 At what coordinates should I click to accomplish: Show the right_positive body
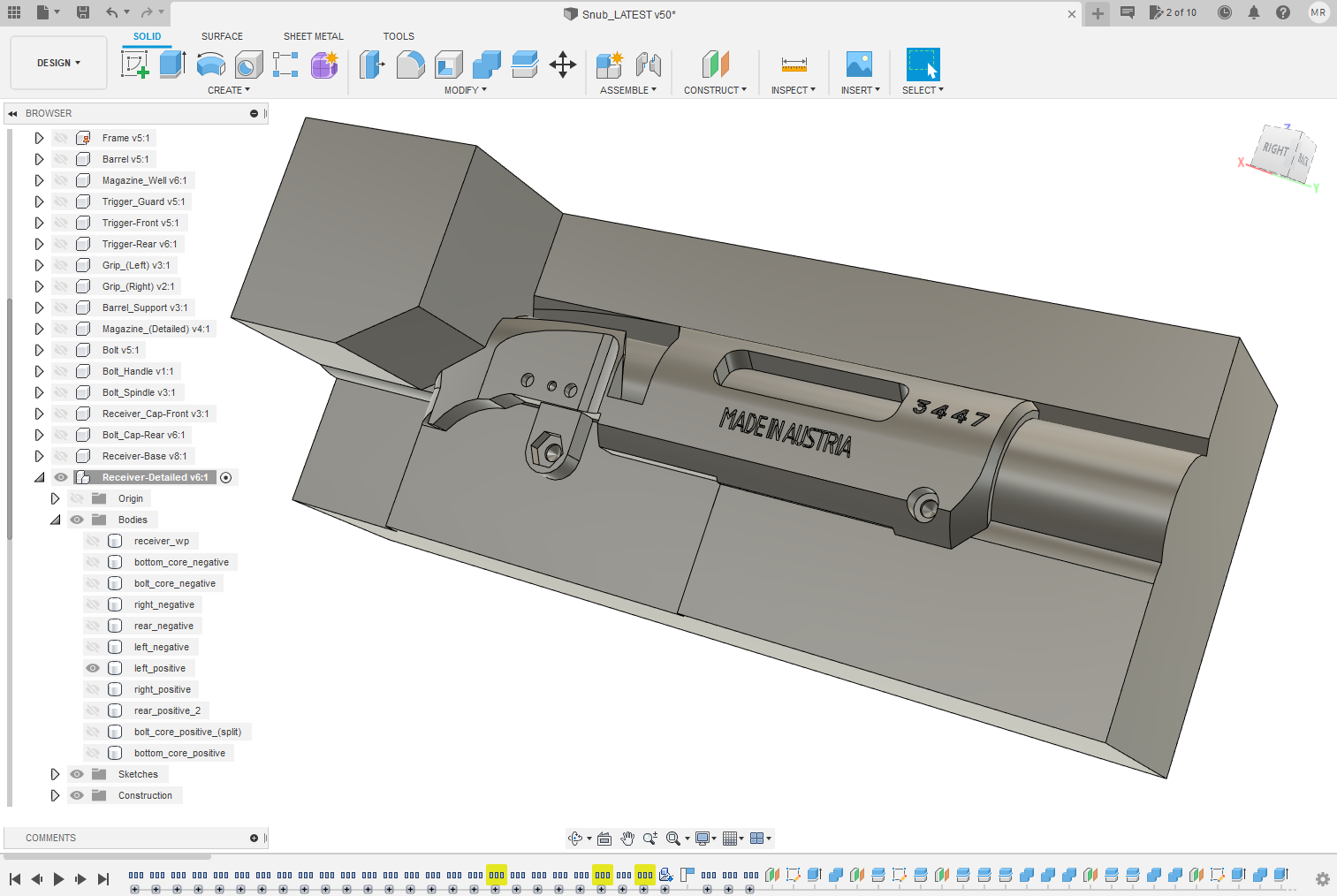click(93, 689)
